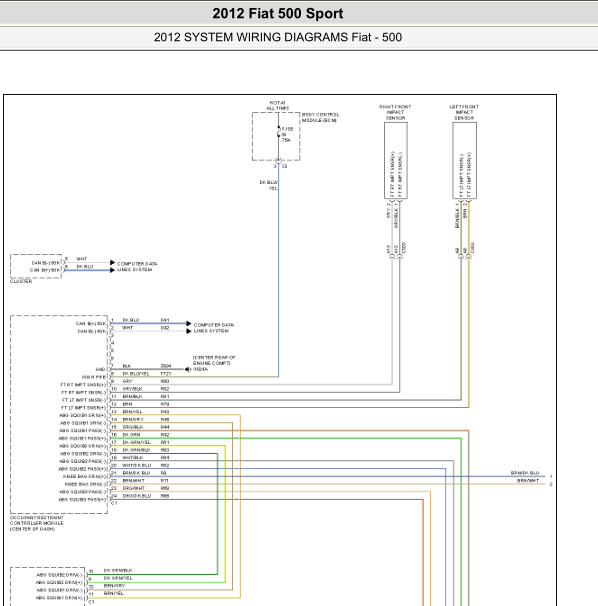598x606 pixels.
Task: Click circuit number 'D41' at controller pin 1
Action: click(165, 320)
